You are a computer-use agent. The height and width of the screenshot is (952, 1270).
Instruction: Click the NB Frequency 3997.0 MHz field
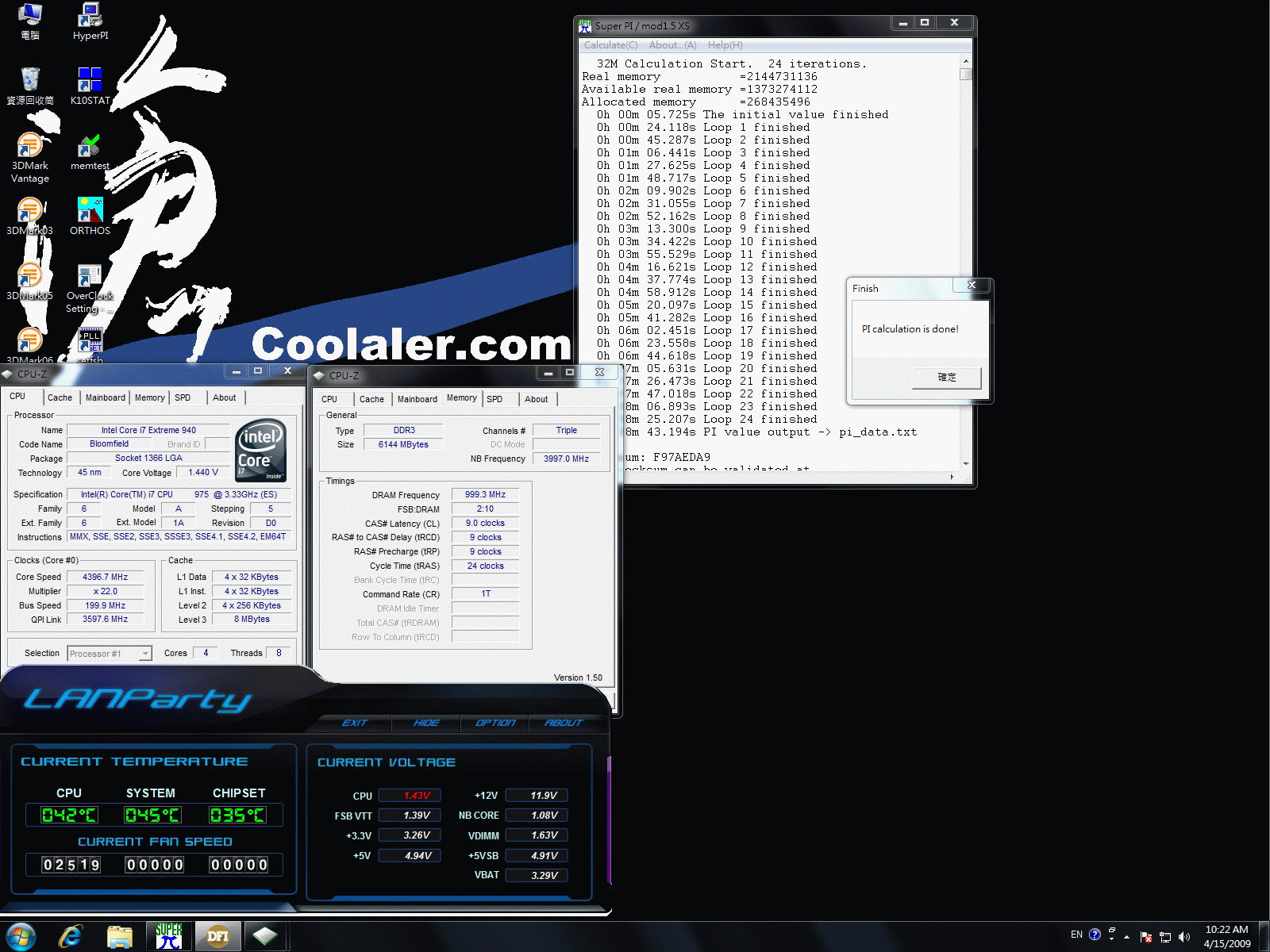tap(566, 459)
